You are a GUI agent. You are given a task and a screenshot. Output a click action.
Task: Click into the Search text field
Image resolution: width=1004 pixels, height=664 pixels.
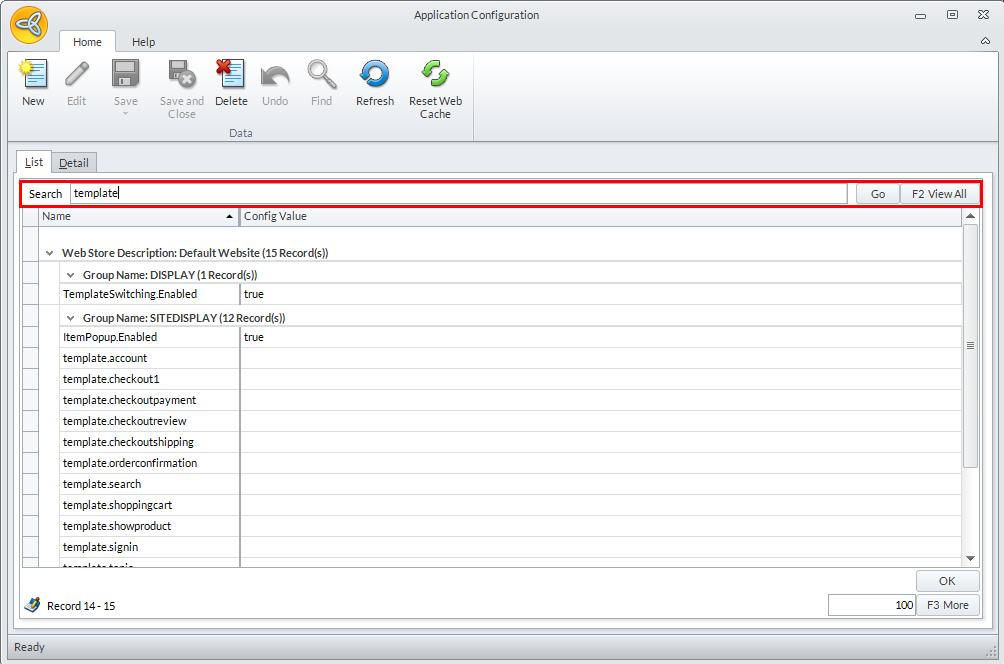point(458,193)
